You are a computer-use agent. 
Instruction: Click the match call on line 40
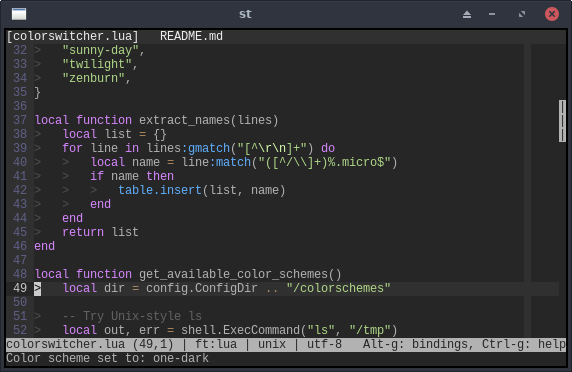(x=233, y=162)
